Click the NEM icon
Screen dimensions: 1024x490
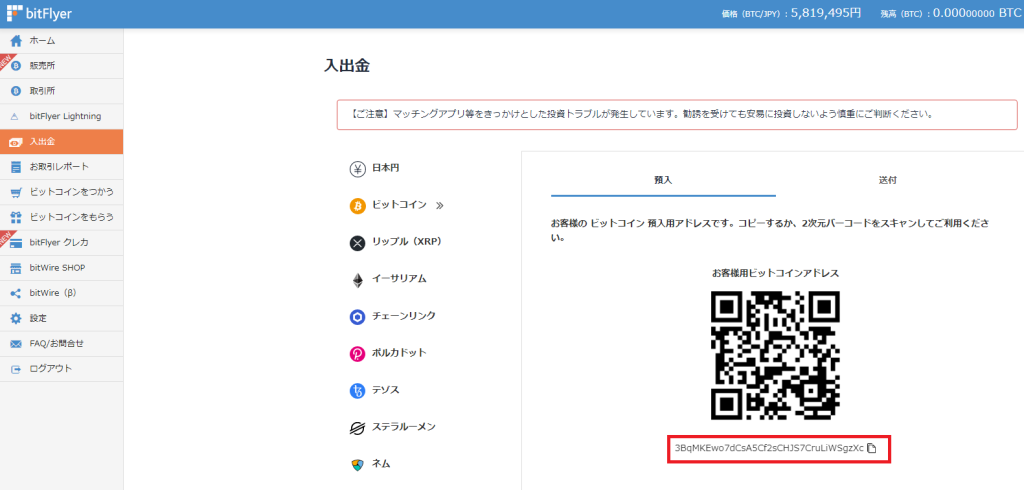[x=357, y=465]
